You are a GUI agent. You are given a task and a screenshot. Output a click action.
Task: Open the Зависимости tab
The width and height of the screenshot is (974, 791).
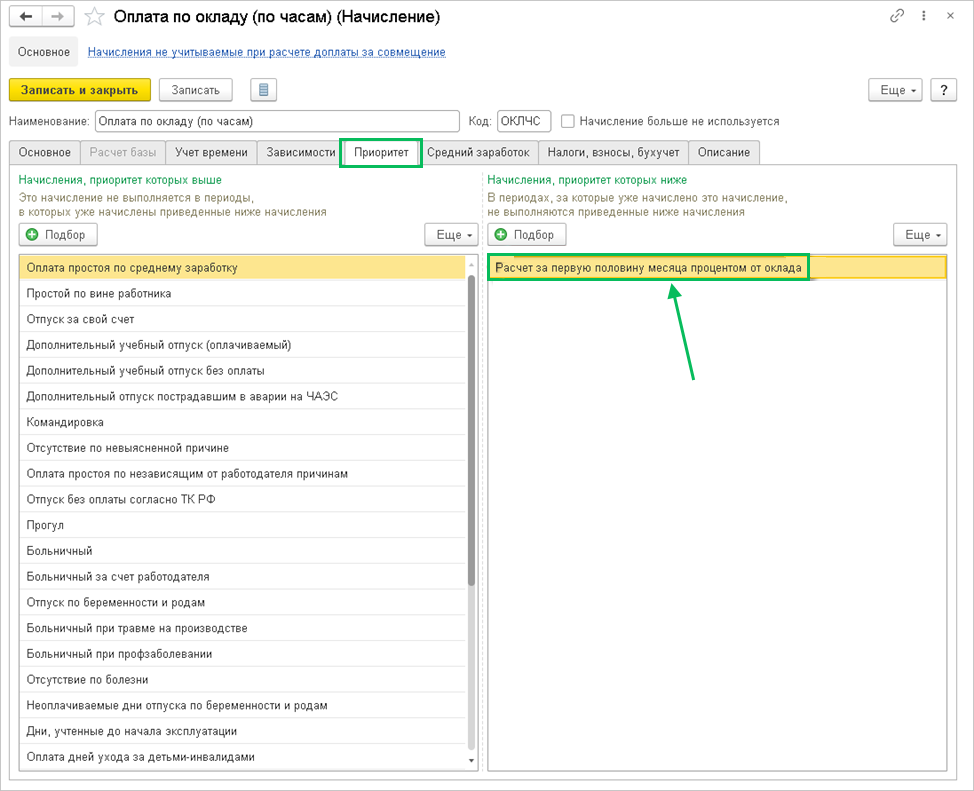click(x=301, y=152)
